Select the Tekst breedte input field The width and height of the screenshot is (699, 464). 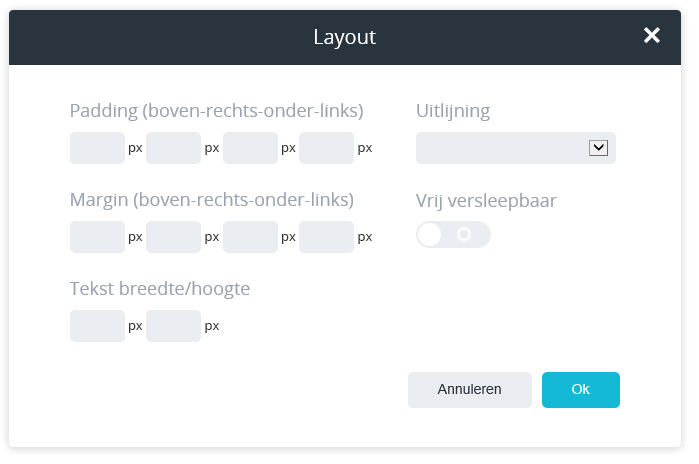click(97, 326)
